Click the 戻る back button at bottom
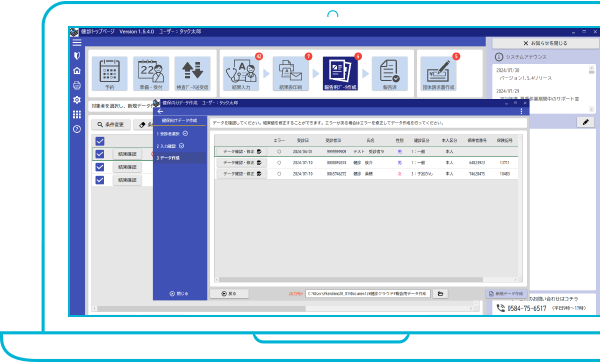600x362 pixels. click(229, 294)
